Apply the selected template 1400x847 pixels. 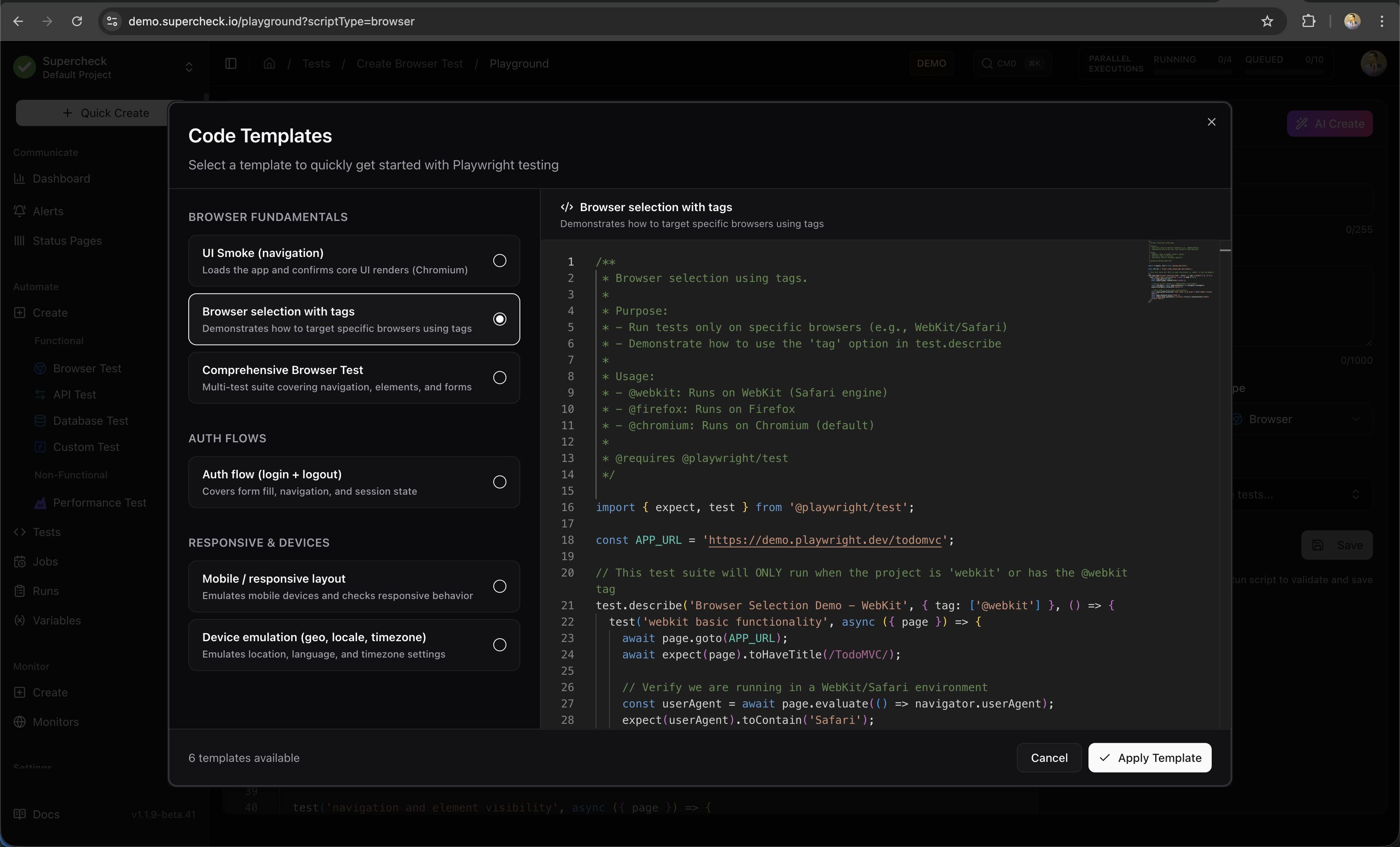[x=1149, y=758]
